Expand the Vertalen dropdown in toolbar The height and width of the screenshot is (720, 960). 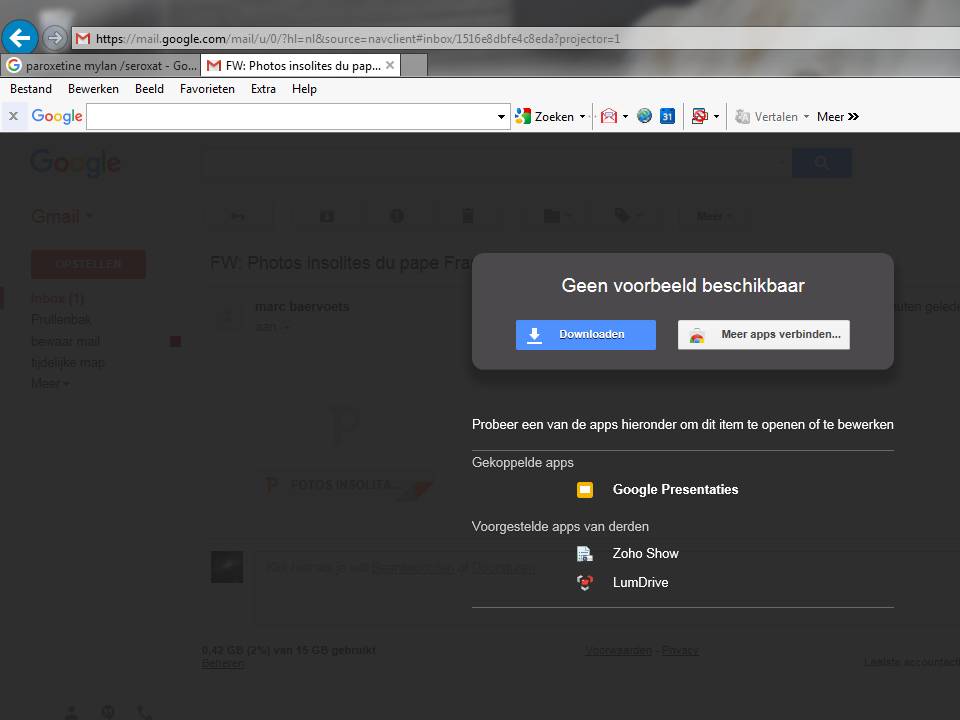click(806, 117)
